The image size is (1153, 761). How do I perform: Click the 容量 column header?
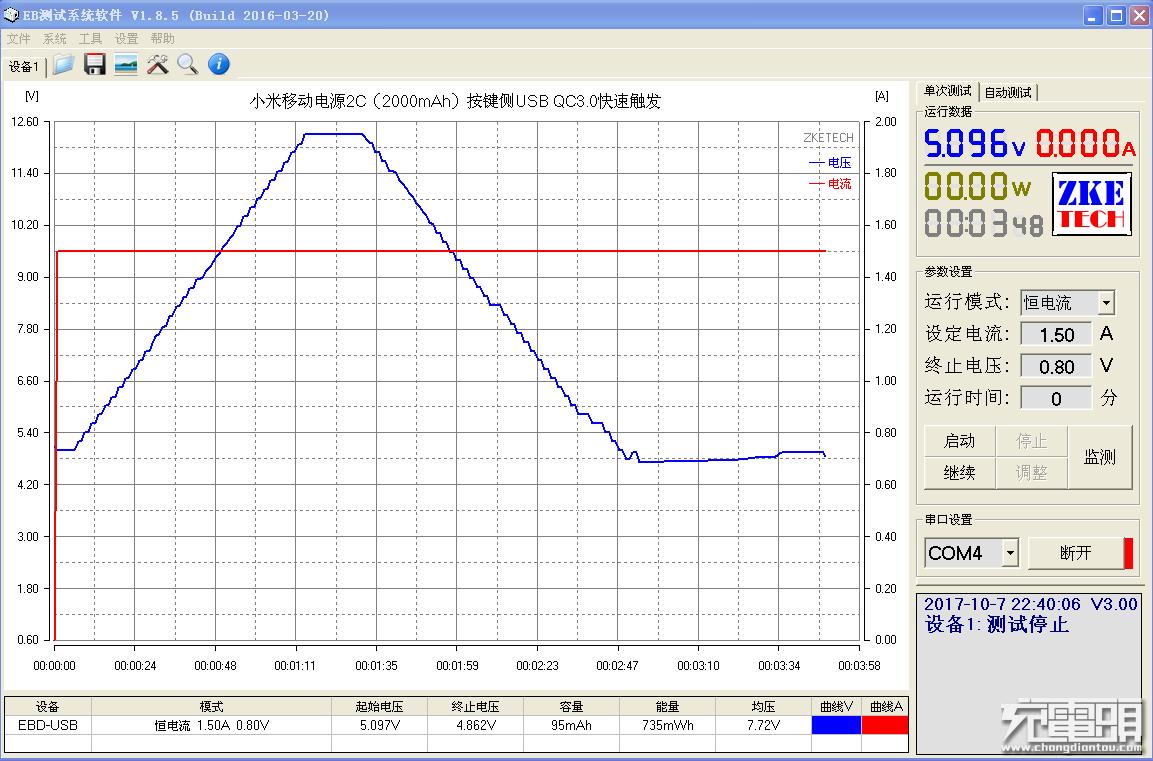[x=571, y=707]
